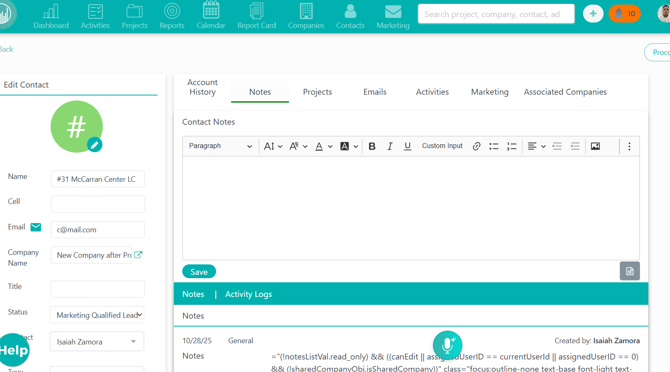
Task: Open the Reports page
Action: [x=172, y=16]
